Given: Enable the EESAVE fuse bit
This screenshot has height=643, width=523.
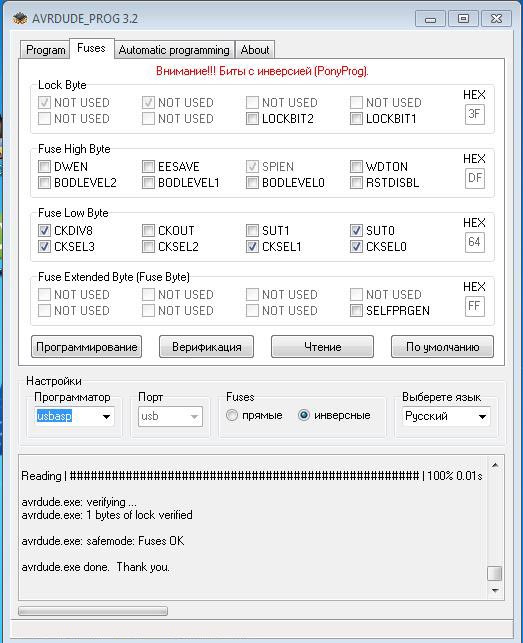Looking at the screenshot, I should click(148, 166).
